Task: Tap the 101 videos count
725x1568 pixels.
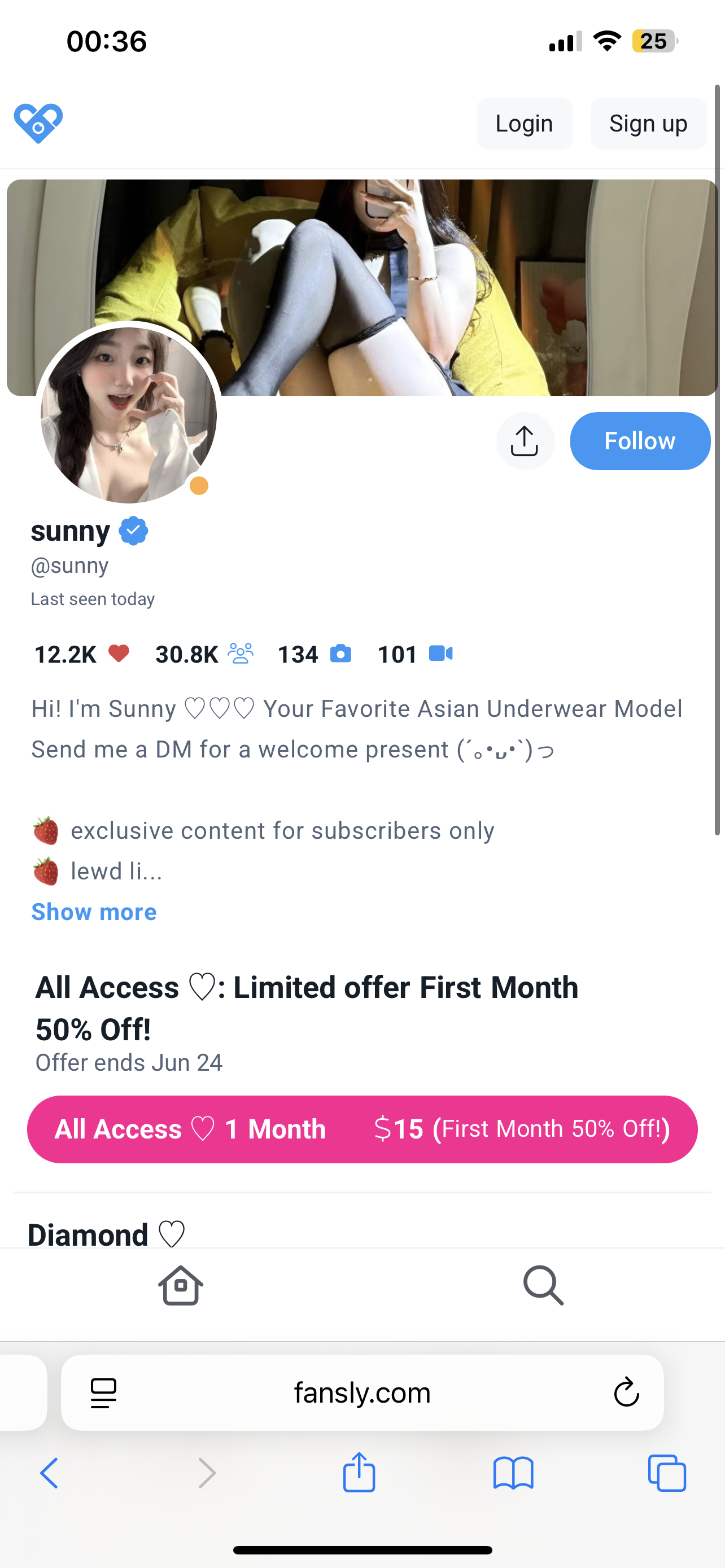Action: click(x=414, y=654)
